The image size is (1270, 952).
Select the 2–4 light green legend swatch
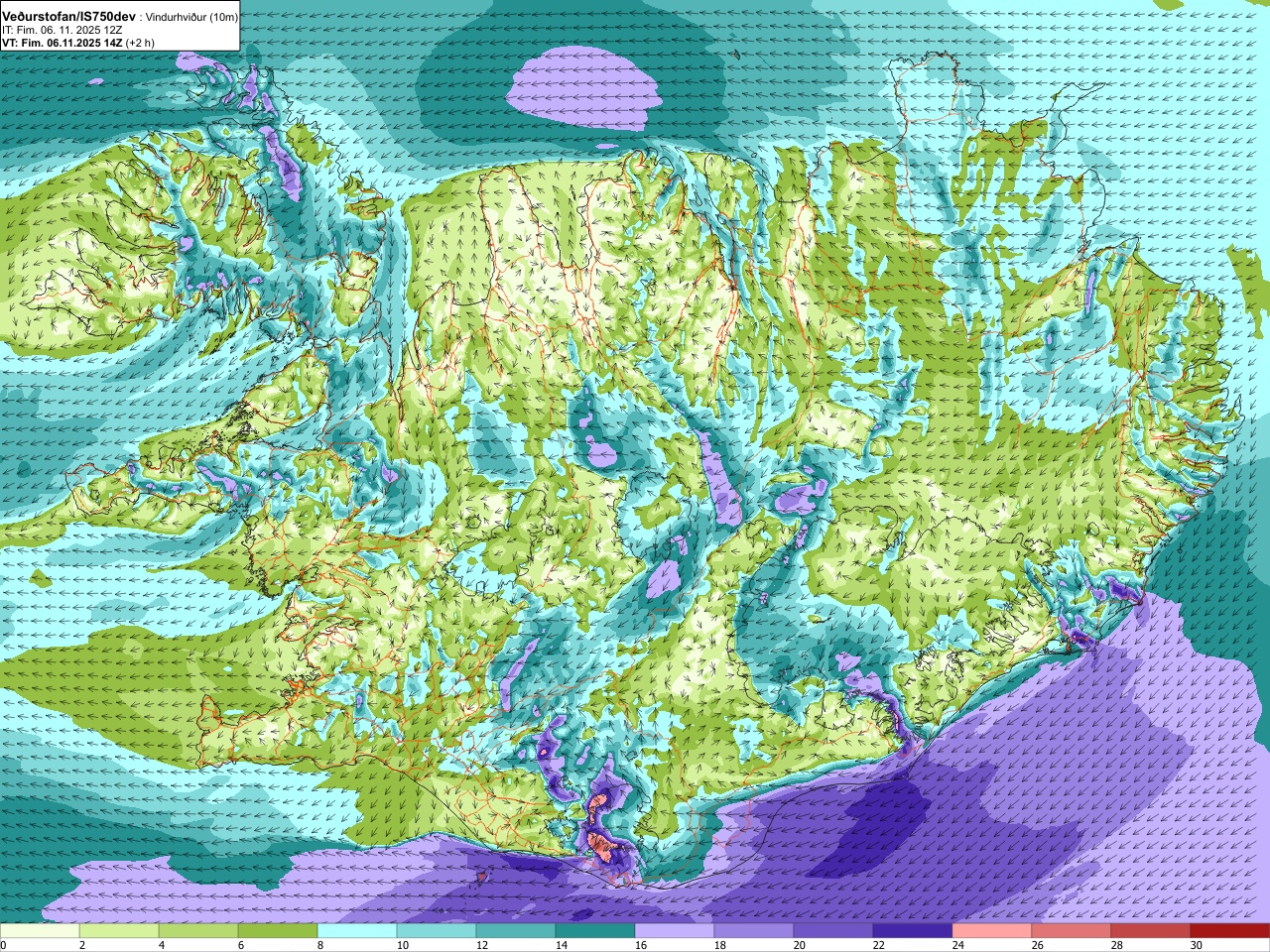[x=119, y=931]
